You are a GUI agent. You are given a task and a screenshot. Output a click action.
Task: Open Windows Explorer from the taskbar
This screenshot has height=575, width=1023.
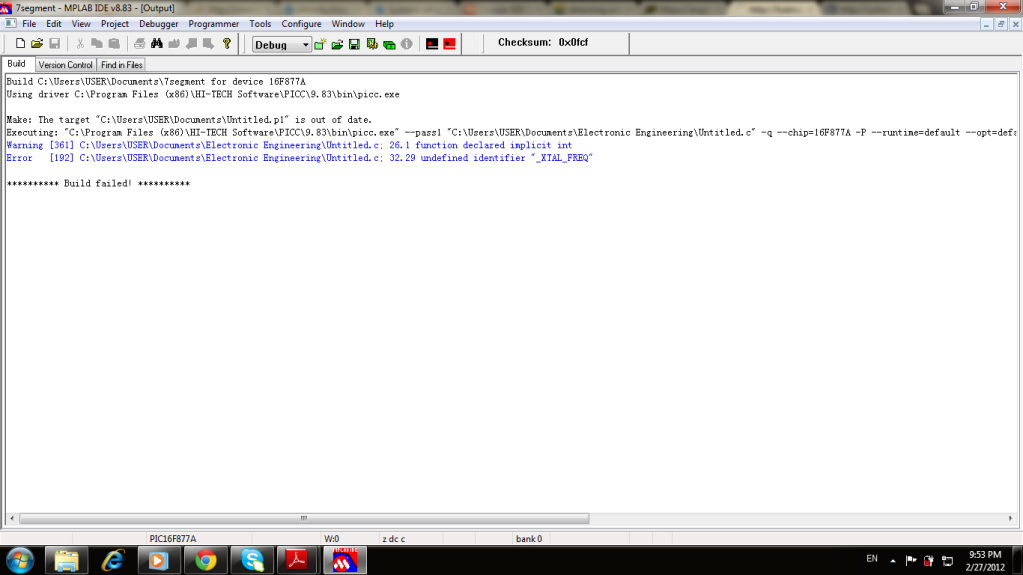click(67, 561)
